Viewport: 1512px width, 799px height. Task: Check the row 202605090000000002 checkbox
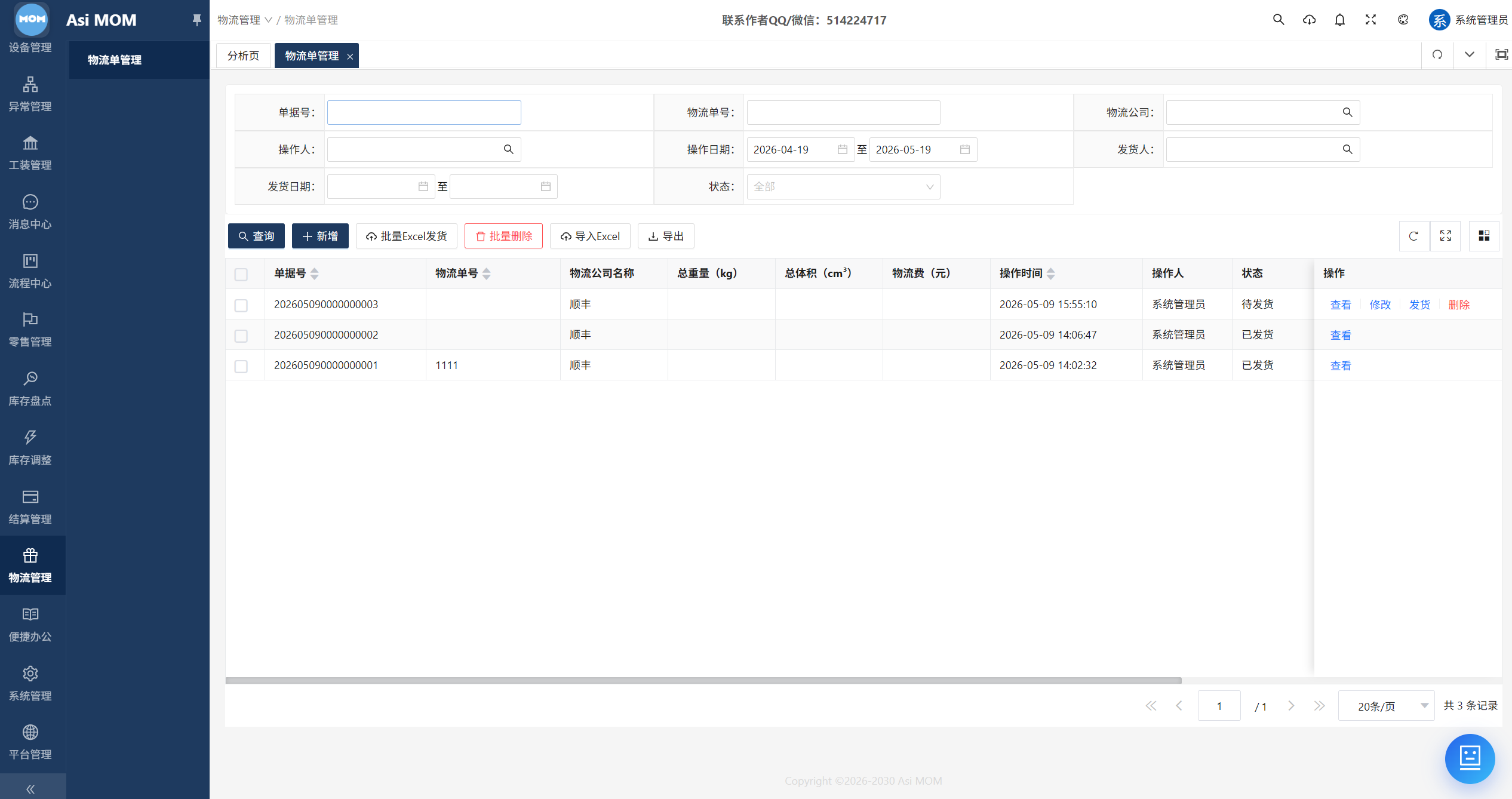pyautogui.click(x=241, y=336)
